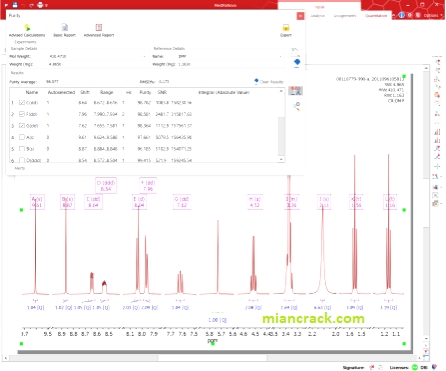
Task: Click the sample Weight (mg) field
Action: pyautogui.click(x=97, y=64)
